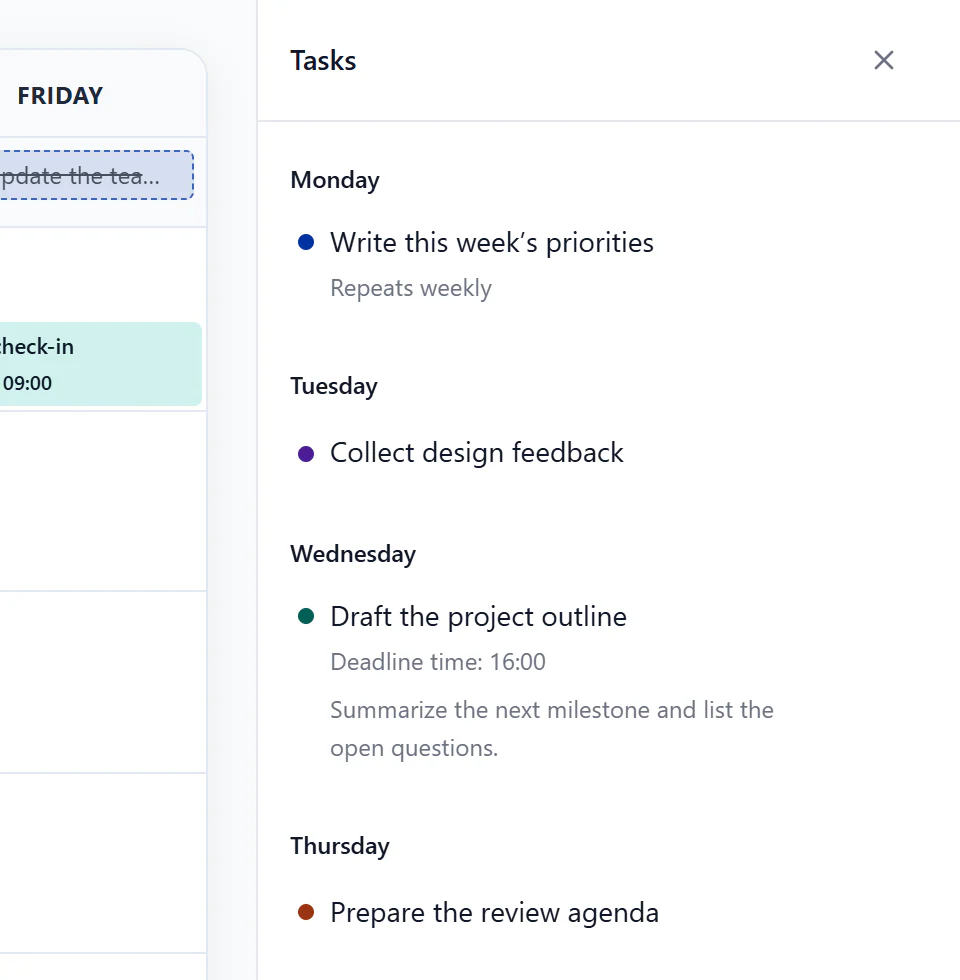The image size is (960, 980).
Task: Open the Prepare the review agenda task
Action: point(494,912)
